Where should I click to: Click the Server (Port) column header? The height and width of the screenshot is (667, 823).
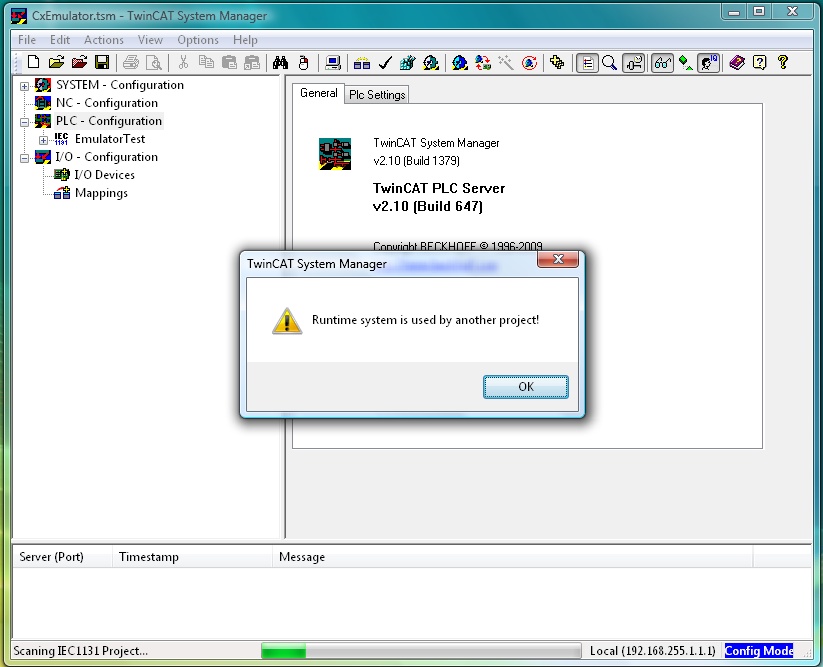coord(62,557)
